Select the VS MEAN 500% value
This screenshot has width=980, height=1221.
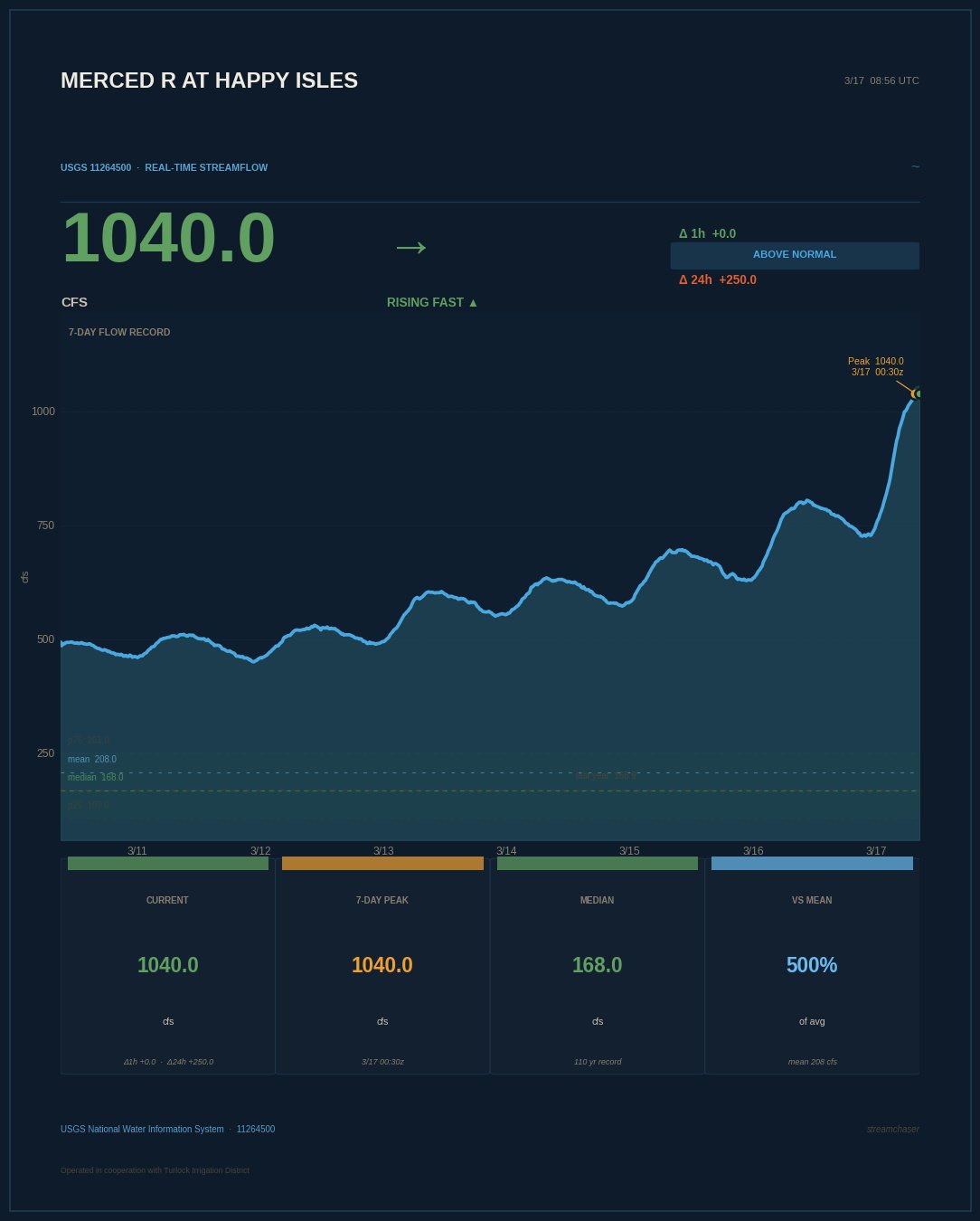coord(812,965)
